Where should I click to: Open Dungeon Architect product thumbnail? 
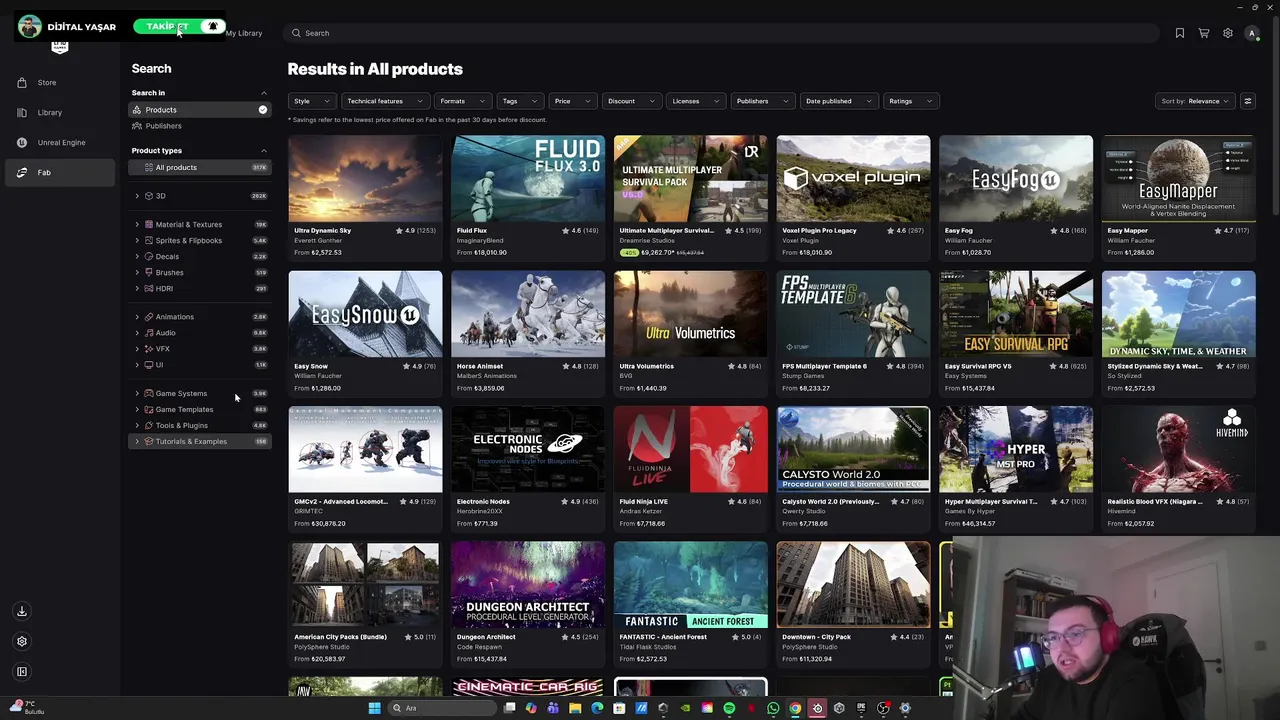pyautogui.click(x=528, y=585)
